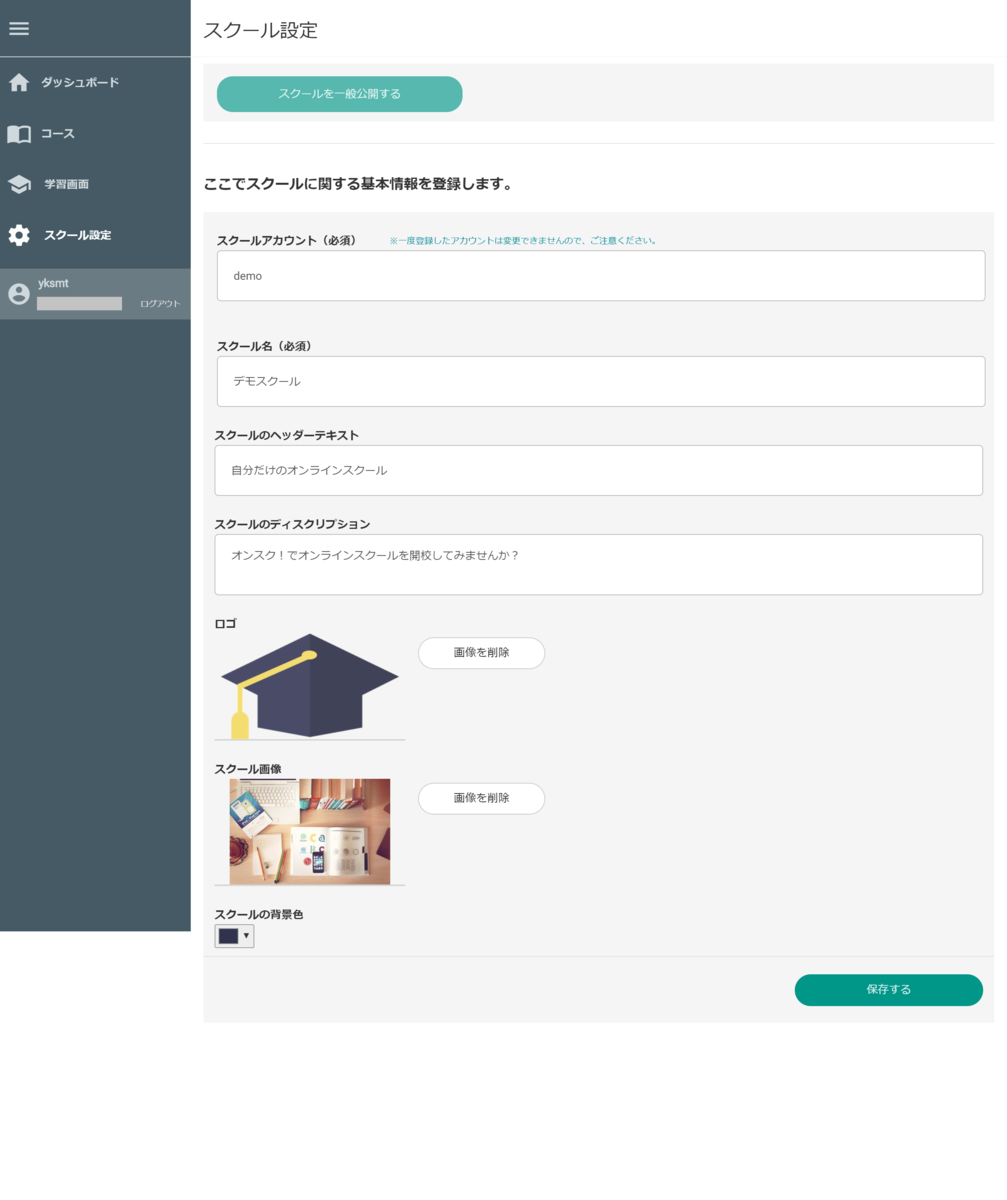This screenshot has width=1007, height=1200.
Task: Open the hamburger menu icon
Action: (19, 28)
